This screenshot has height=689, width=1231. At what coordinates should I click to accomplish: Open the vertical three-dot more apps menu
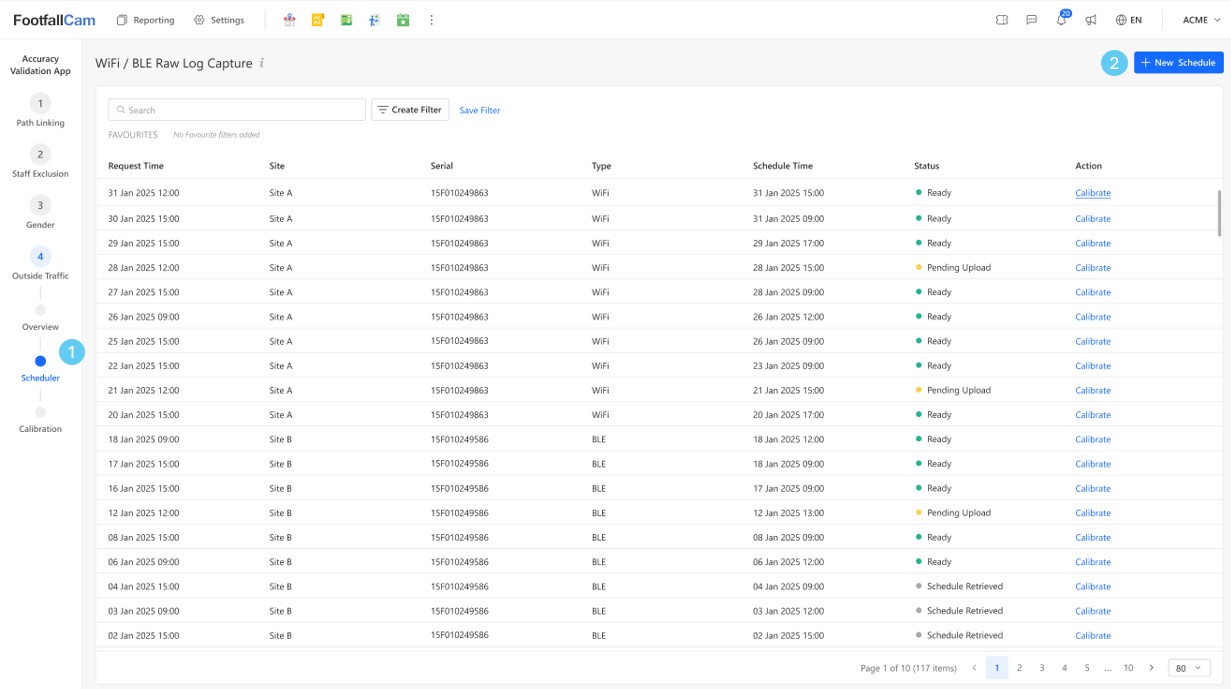coord(431,20)
